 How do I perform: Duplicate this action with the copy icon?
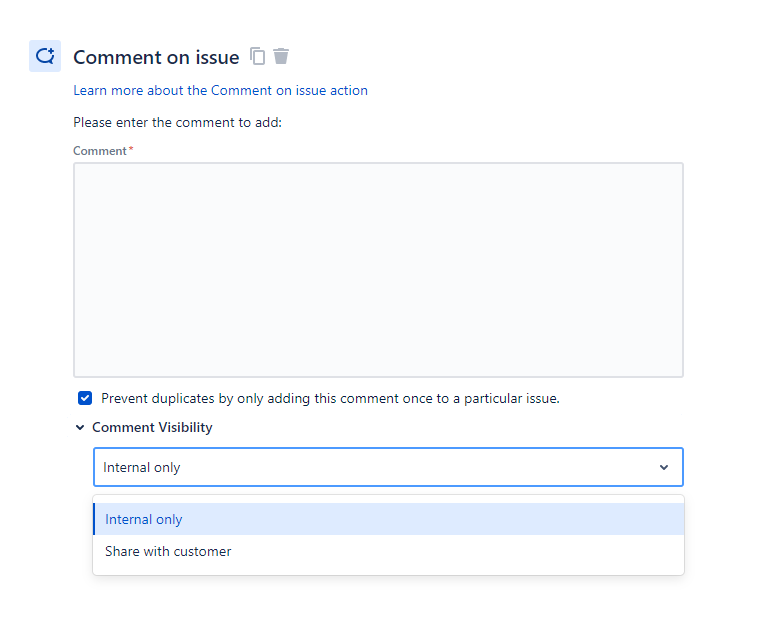[x=258, y=56]
